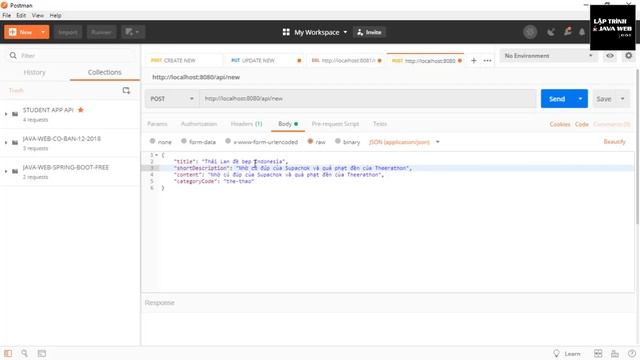This screenshot has width=640, height=360.
Task: Open the File menu
Action: (7, 16)
